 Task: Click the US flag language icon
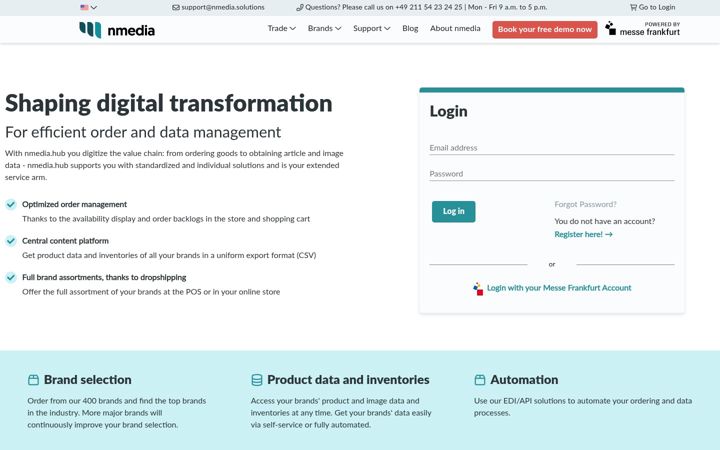click(x=84, y=7)
